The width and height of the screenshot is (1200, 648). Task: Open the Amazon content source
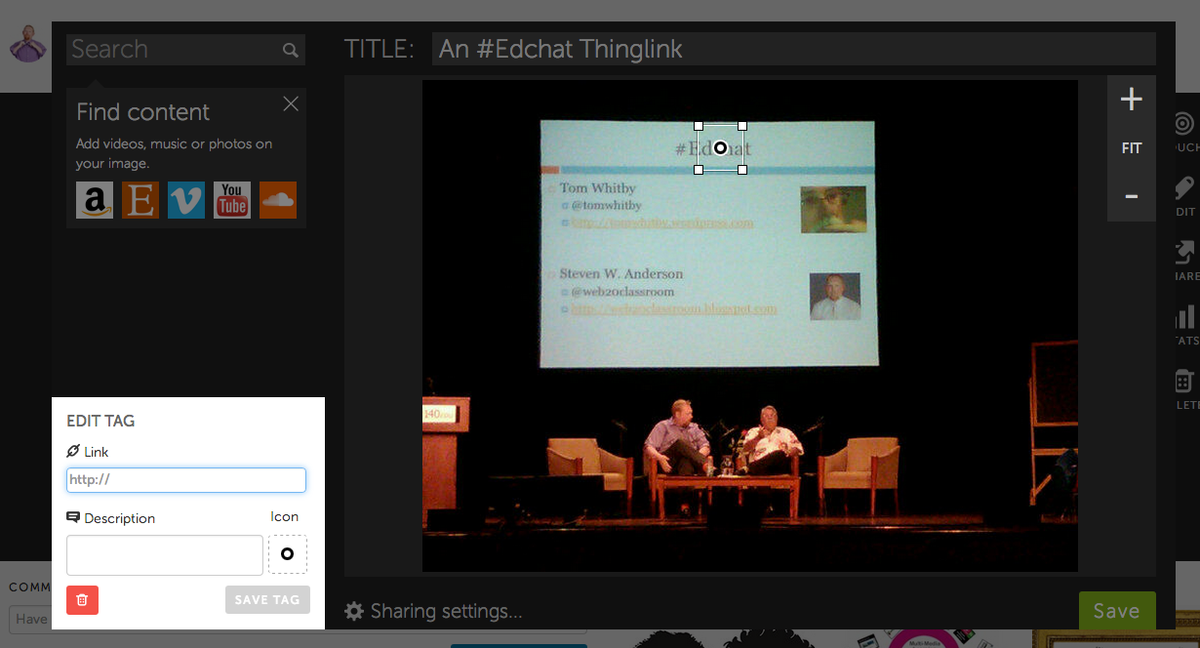point(94,200)
